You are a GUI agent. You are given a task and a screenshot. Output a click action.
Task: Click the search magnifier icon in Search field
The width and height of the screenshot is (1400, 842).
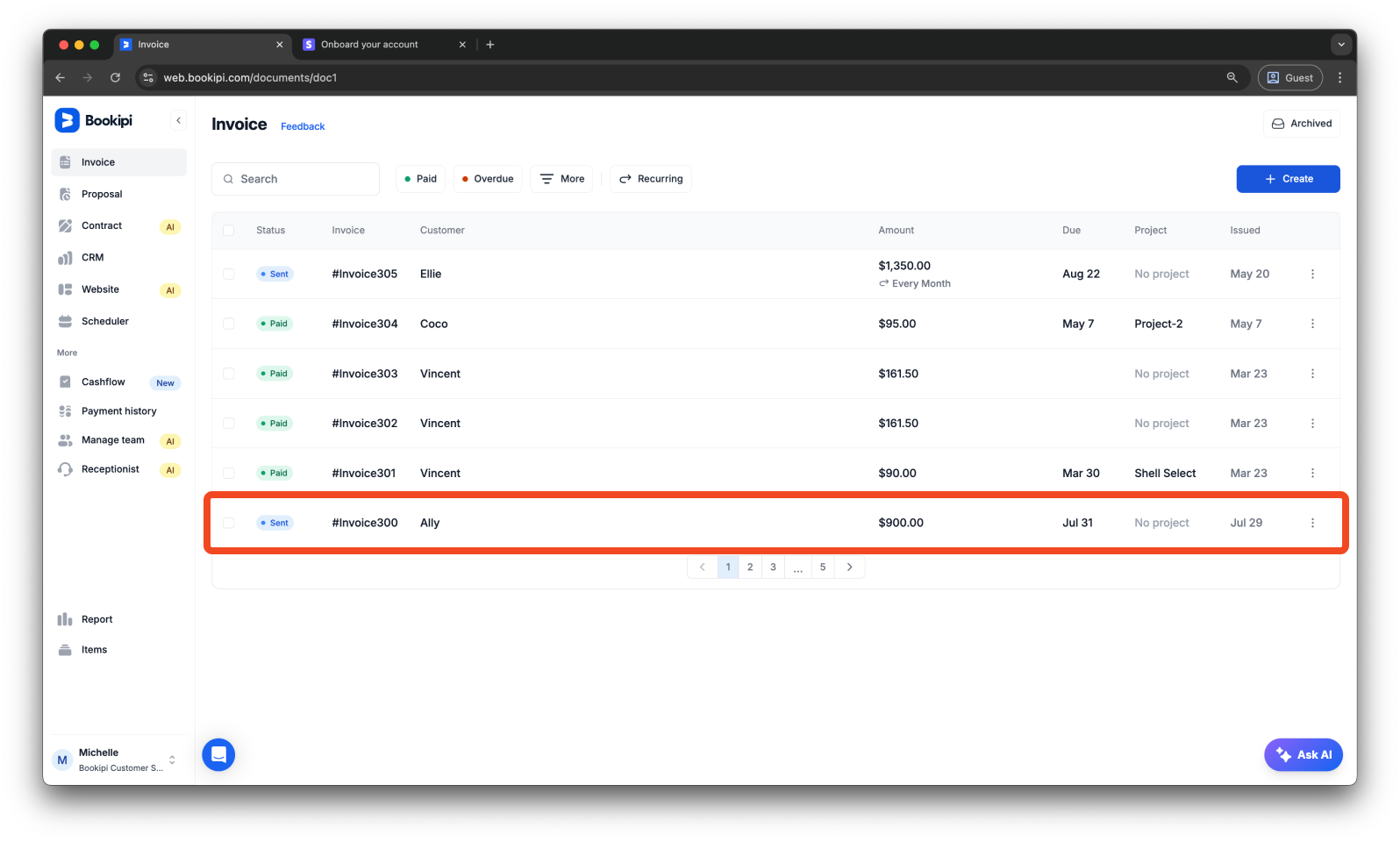tap(228, 179)
